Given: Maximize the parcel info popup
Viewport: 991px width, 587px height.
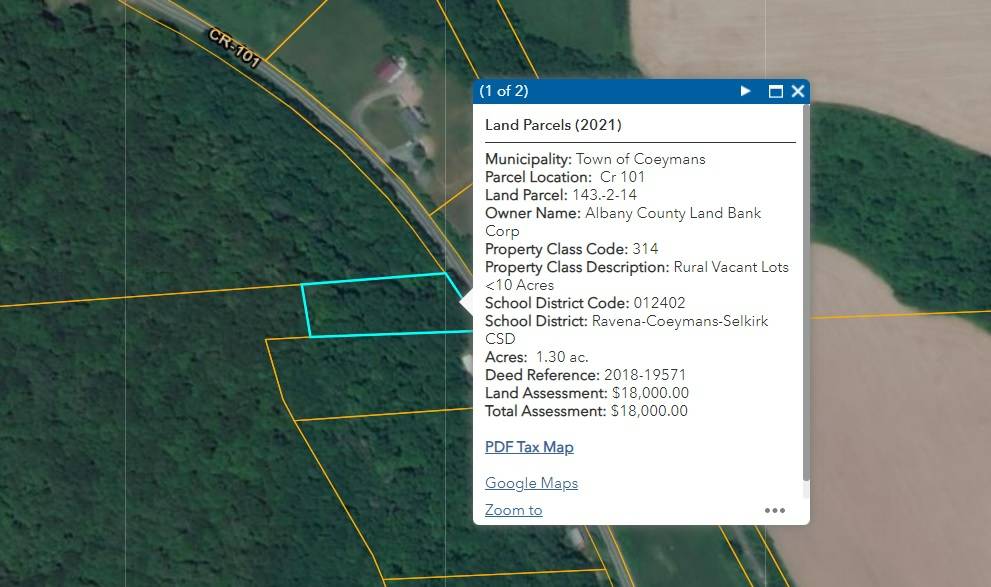Looking at the screenshot, I should point(775,91).
